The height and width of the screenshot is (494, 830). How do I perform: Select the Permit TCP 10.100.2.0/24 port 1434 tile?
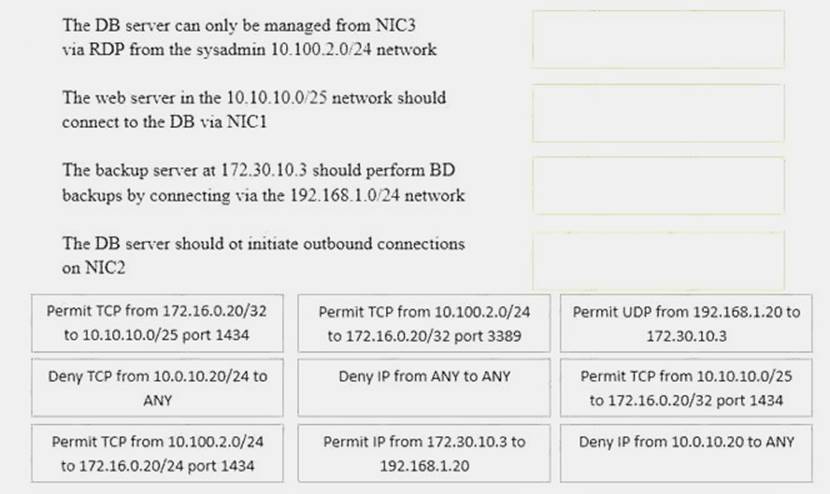point(159,453)
